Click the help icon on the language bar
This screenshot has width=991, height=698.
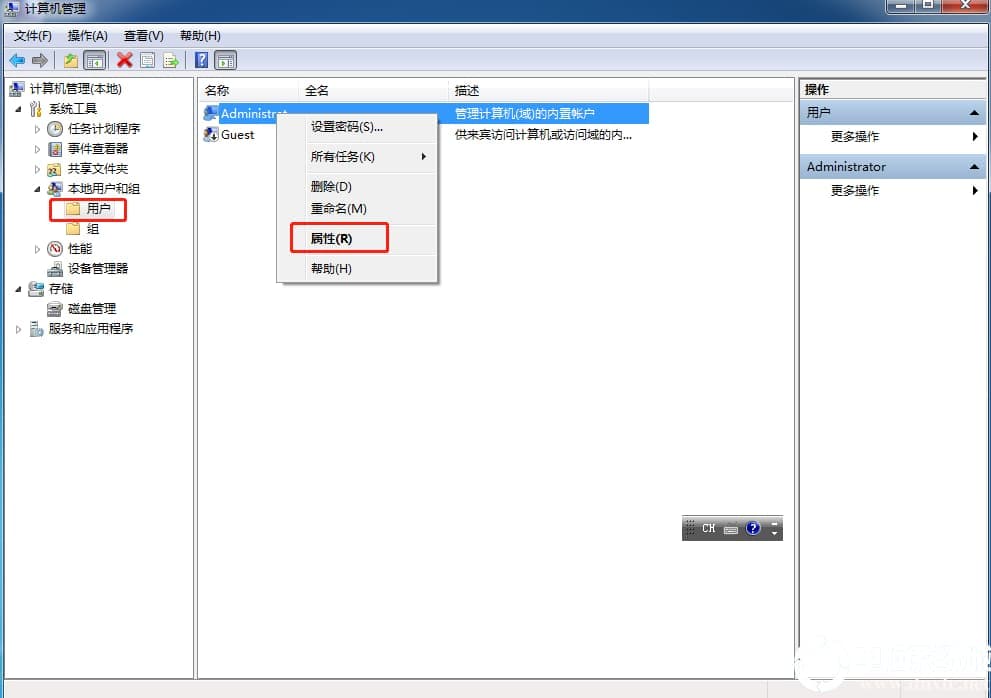click(753, 528)
